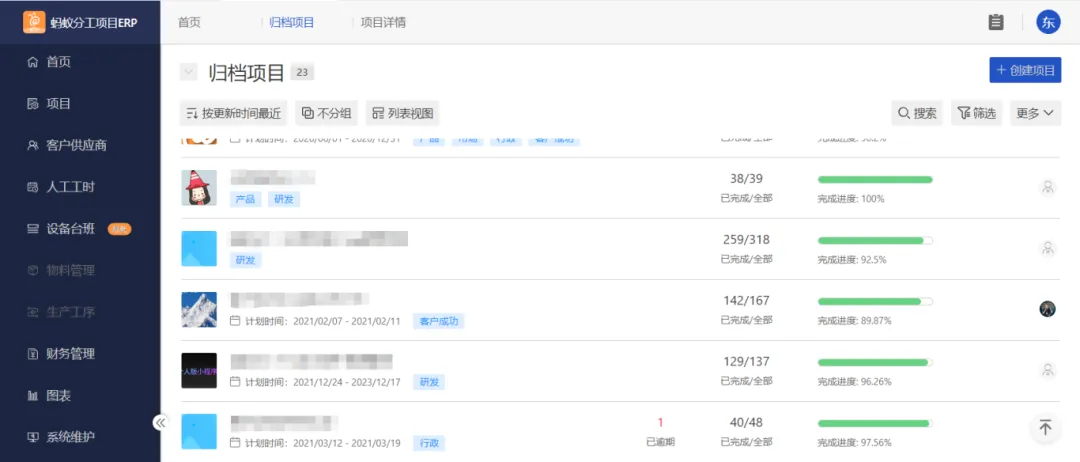This screenshot has height=462, width=1080.
Task: Click the 38/39 completed count
Action: pos(747,179)
